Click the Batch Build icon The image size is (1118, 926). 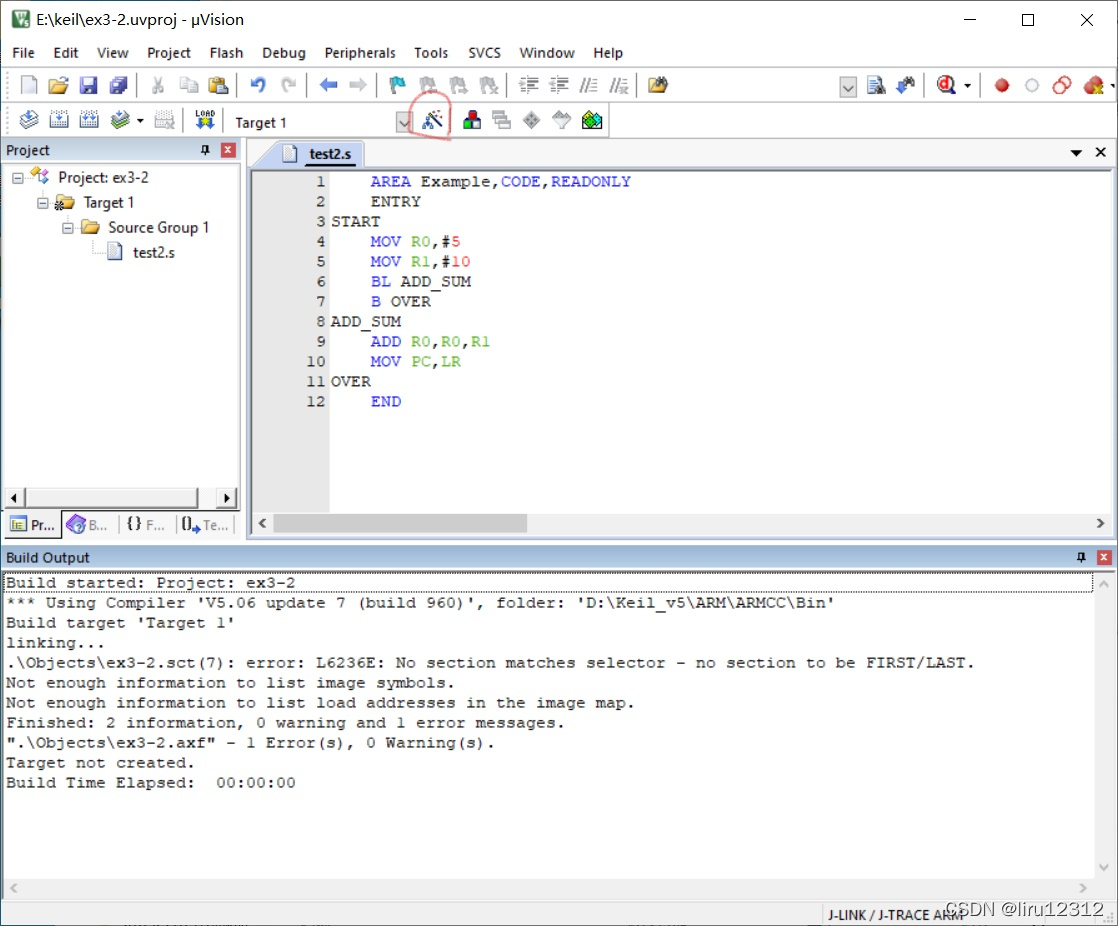coord(120,120)
